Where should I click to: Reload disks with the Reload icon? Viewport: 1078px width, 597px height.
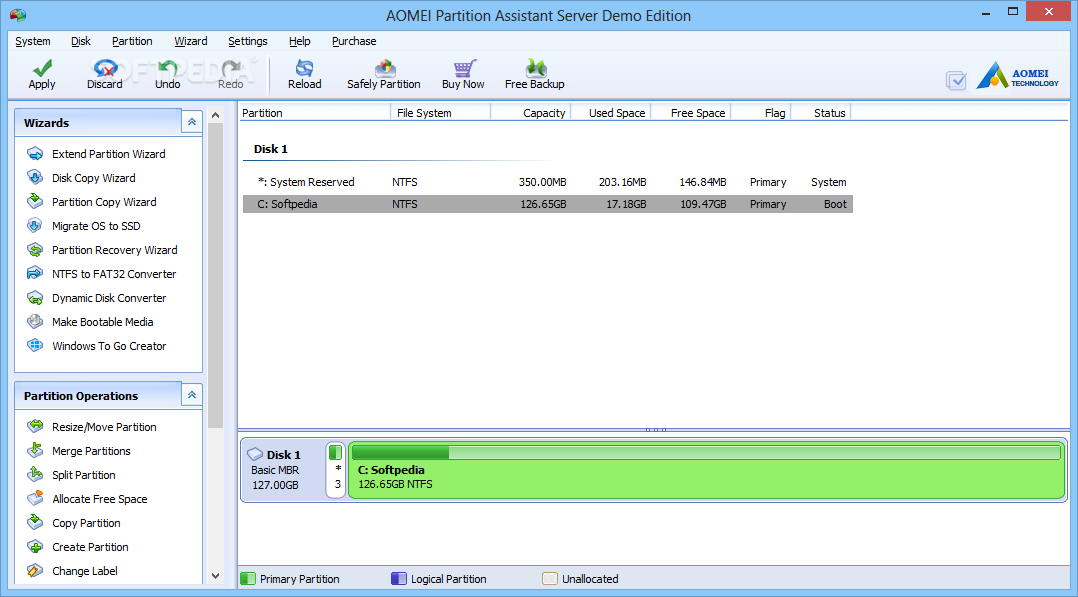(304, 67)
